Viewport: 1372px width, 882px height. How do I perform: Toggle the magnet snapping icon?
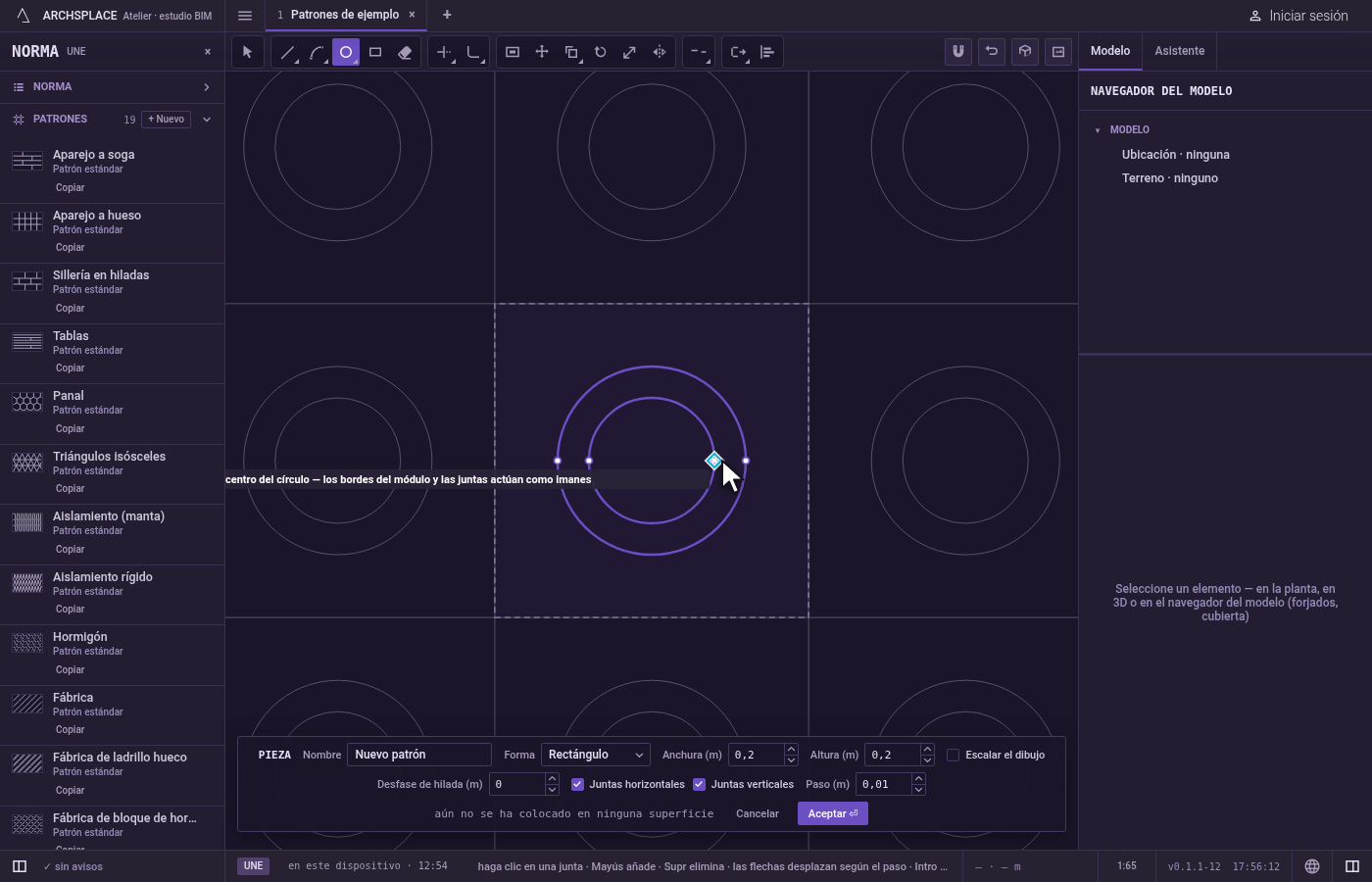[x=958, y=52]
